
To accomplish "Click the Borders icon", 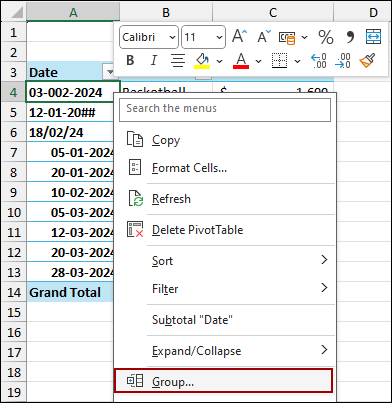I will point(279,61).
